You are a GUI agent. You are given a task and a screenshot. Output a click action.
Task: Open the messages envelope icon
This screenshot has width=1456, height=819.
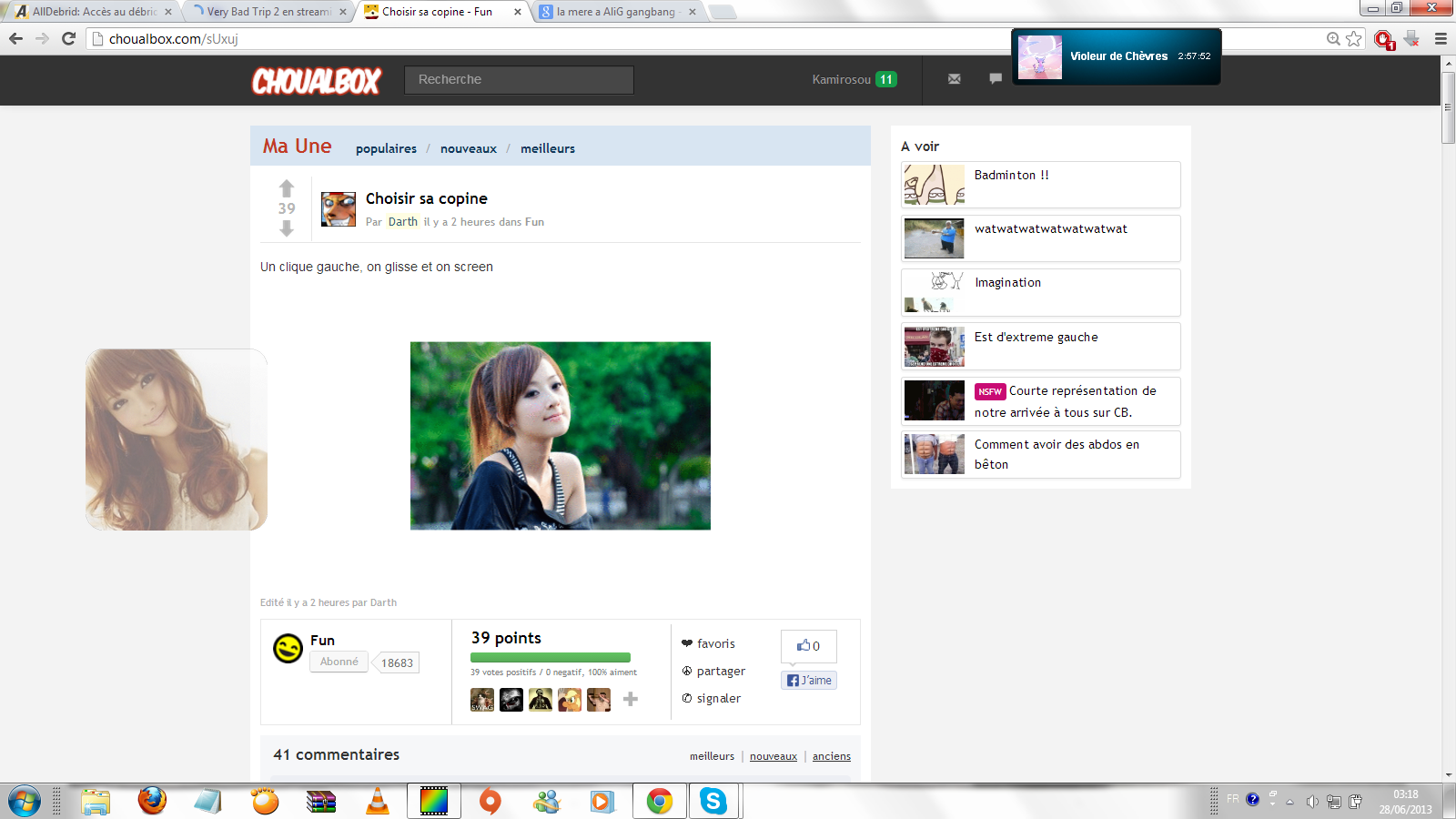(x=954, y=79)
